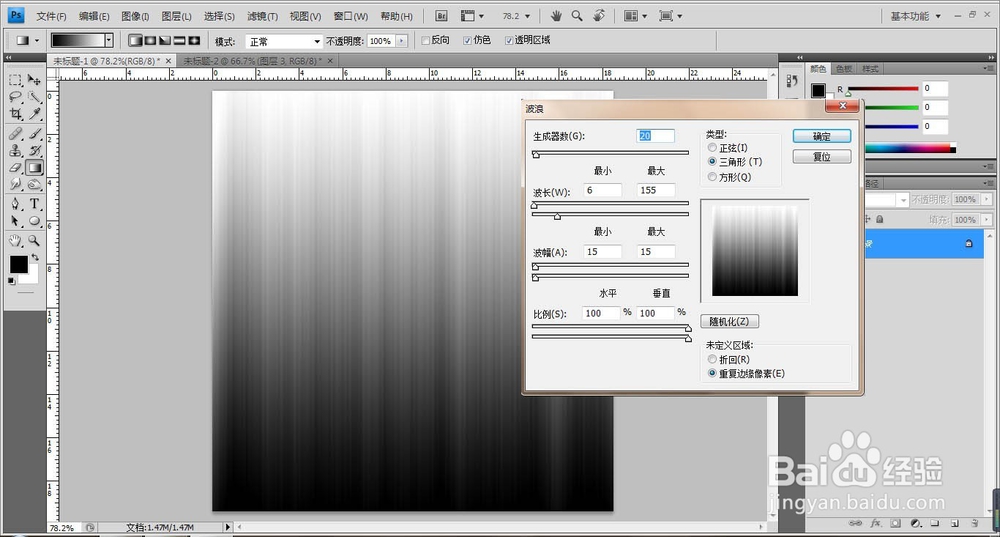Click the wave filter preview thumbnail
The width and height of the screenshot is (1000, 537).
tap(754, 251)
